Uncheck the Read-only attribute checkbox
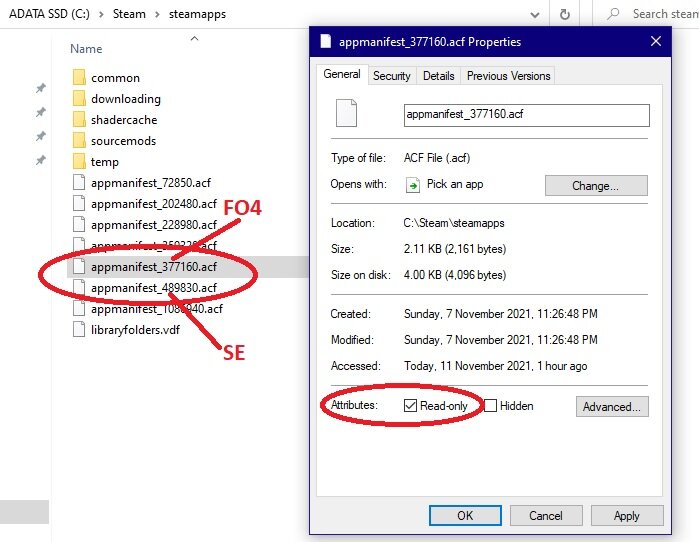 (410, 405)
